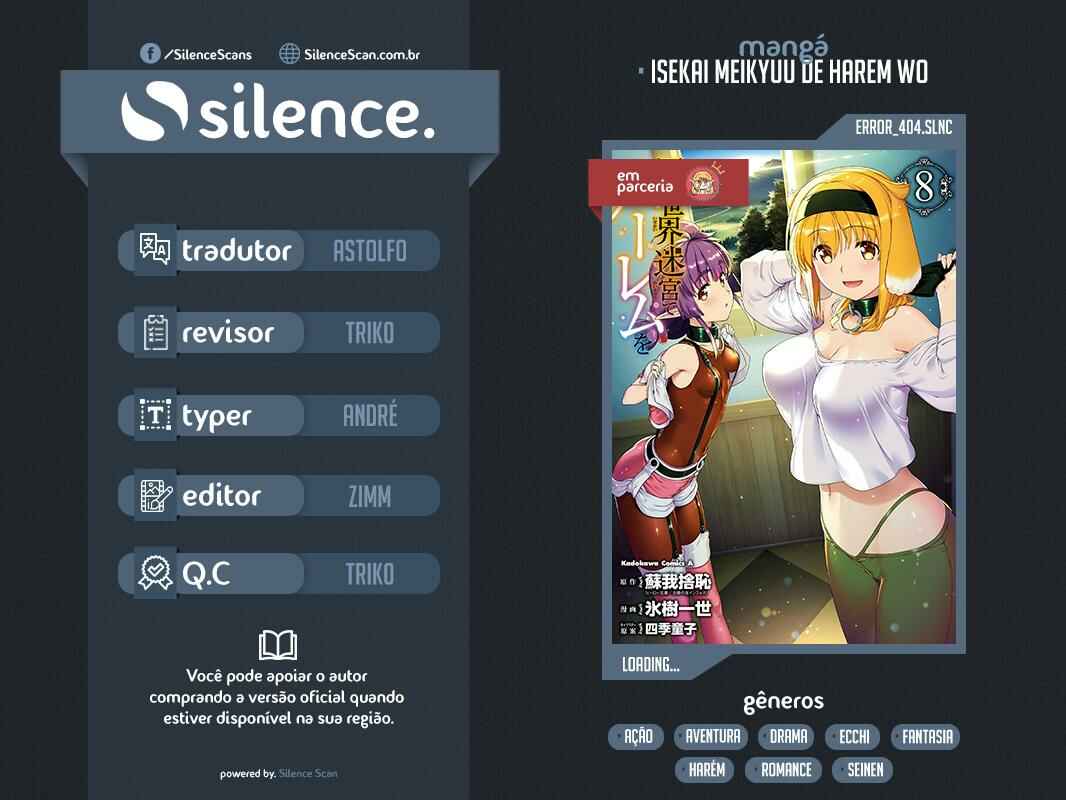Image resolution: width=1066 pixels, height=800 pixels.
Task: Click the volume 8 manga cover thumbnail
Action: (x=783, y=397)
